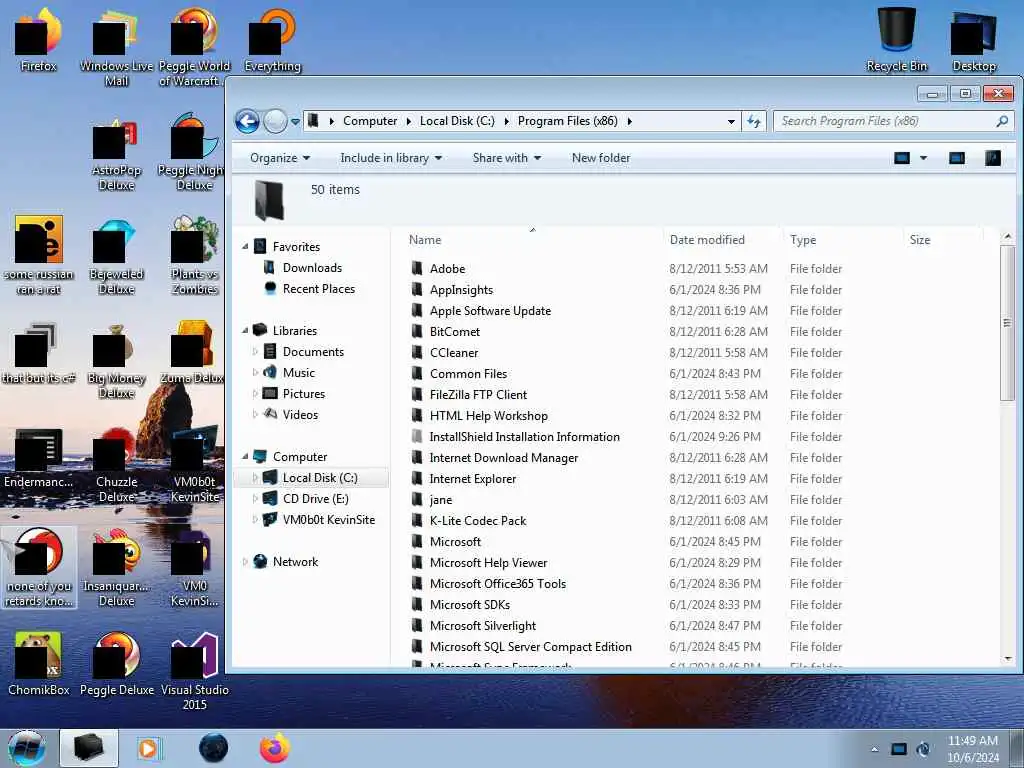The height and width of the screenshot is (768, 1024).
Task: Click the Explorer Help icon
Action: 993,158
